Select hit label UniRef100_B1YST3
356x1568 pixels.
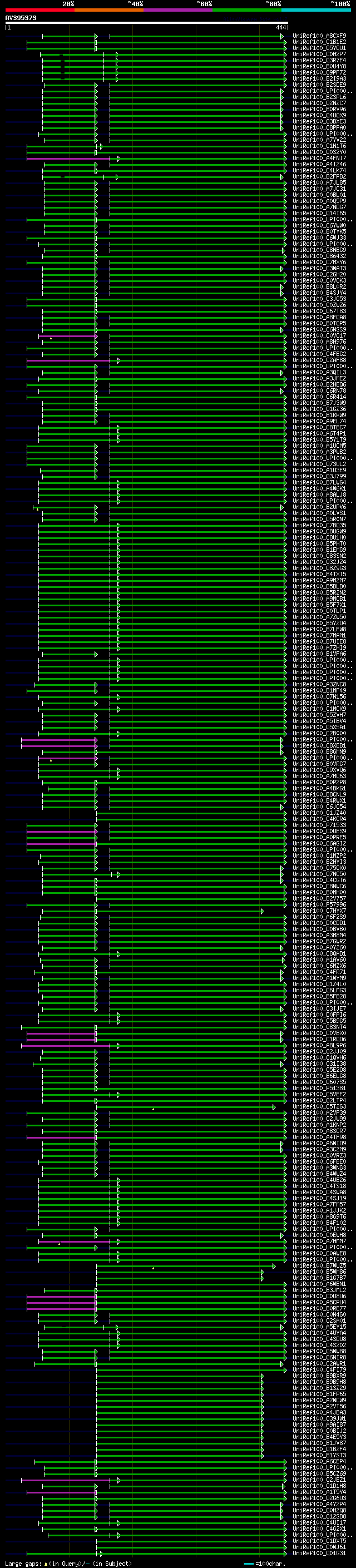319,1456
